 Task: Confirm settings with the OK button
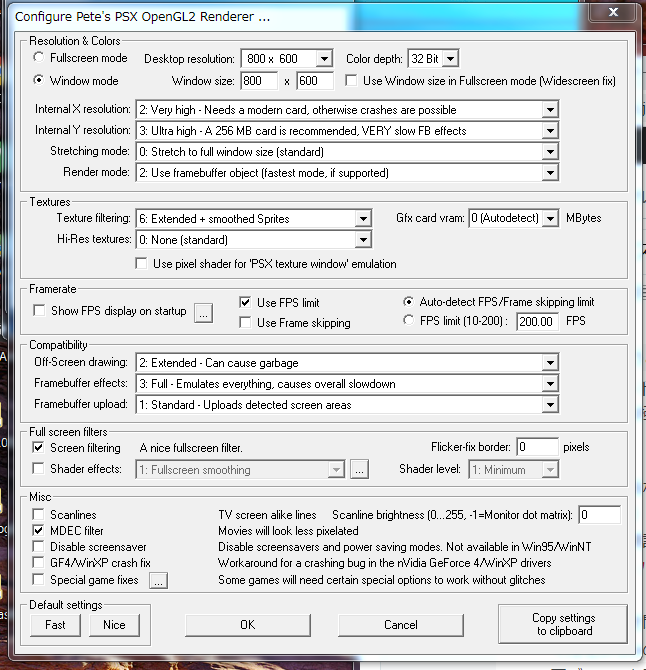(x=247, y=625)
